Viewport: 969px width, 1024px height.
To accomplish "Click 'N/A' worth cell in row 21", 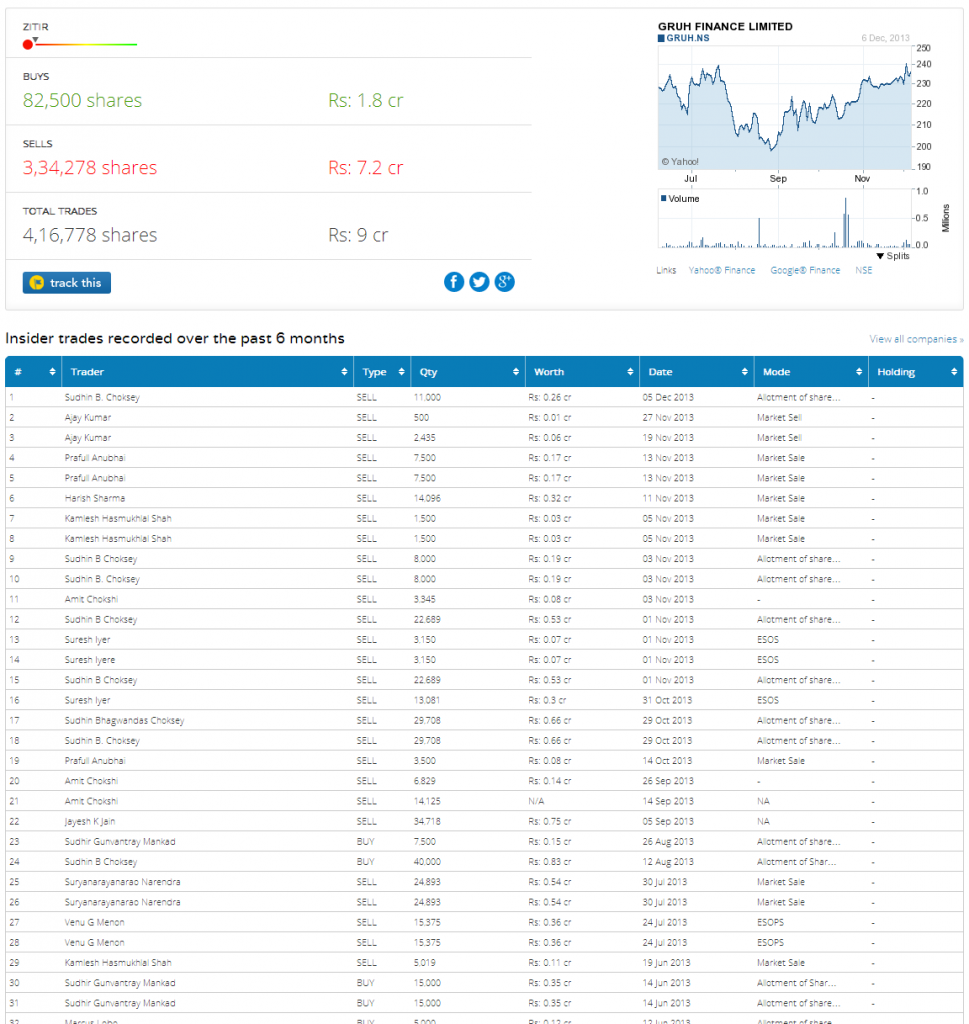I will tap(536, 801).
